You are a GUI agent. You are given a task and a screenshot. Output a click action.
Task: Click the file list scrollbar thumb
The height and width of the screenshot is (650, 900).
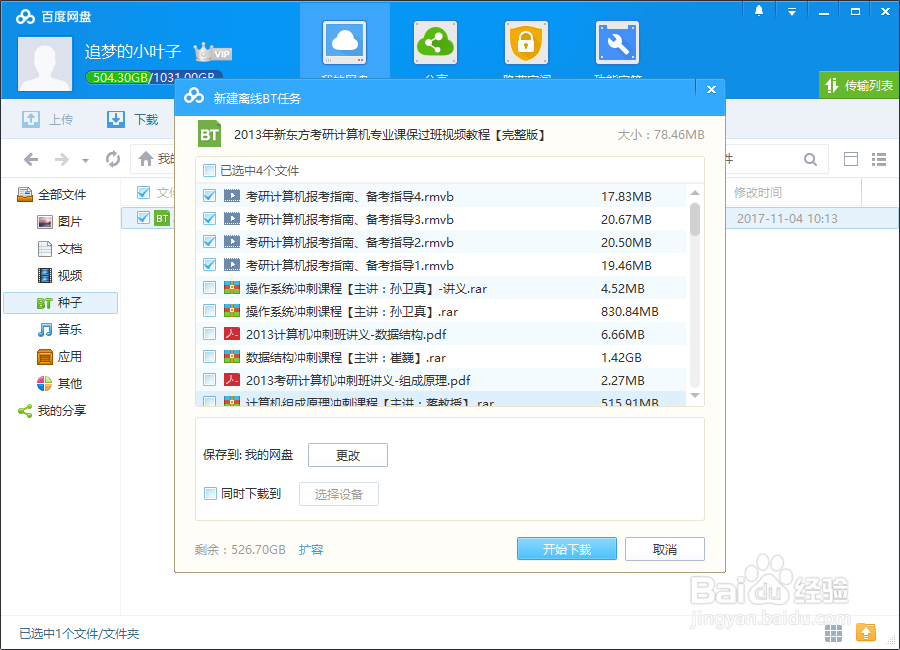[695, 219]
